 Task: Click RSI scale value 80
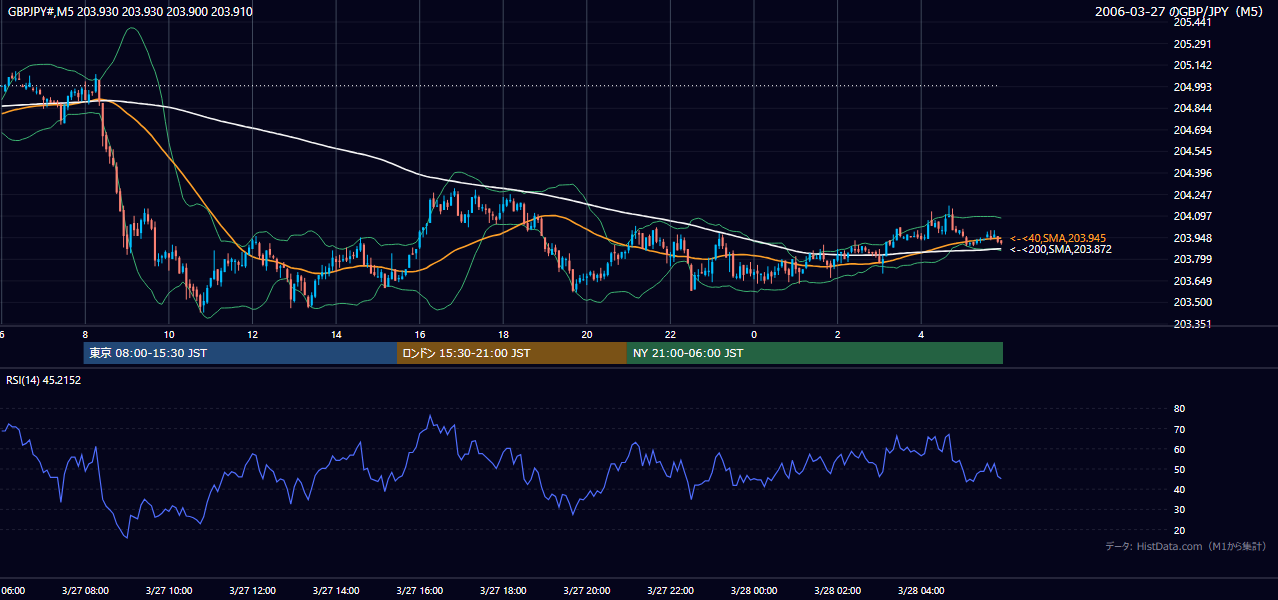pyautogui.click(x=1179, y=409)
